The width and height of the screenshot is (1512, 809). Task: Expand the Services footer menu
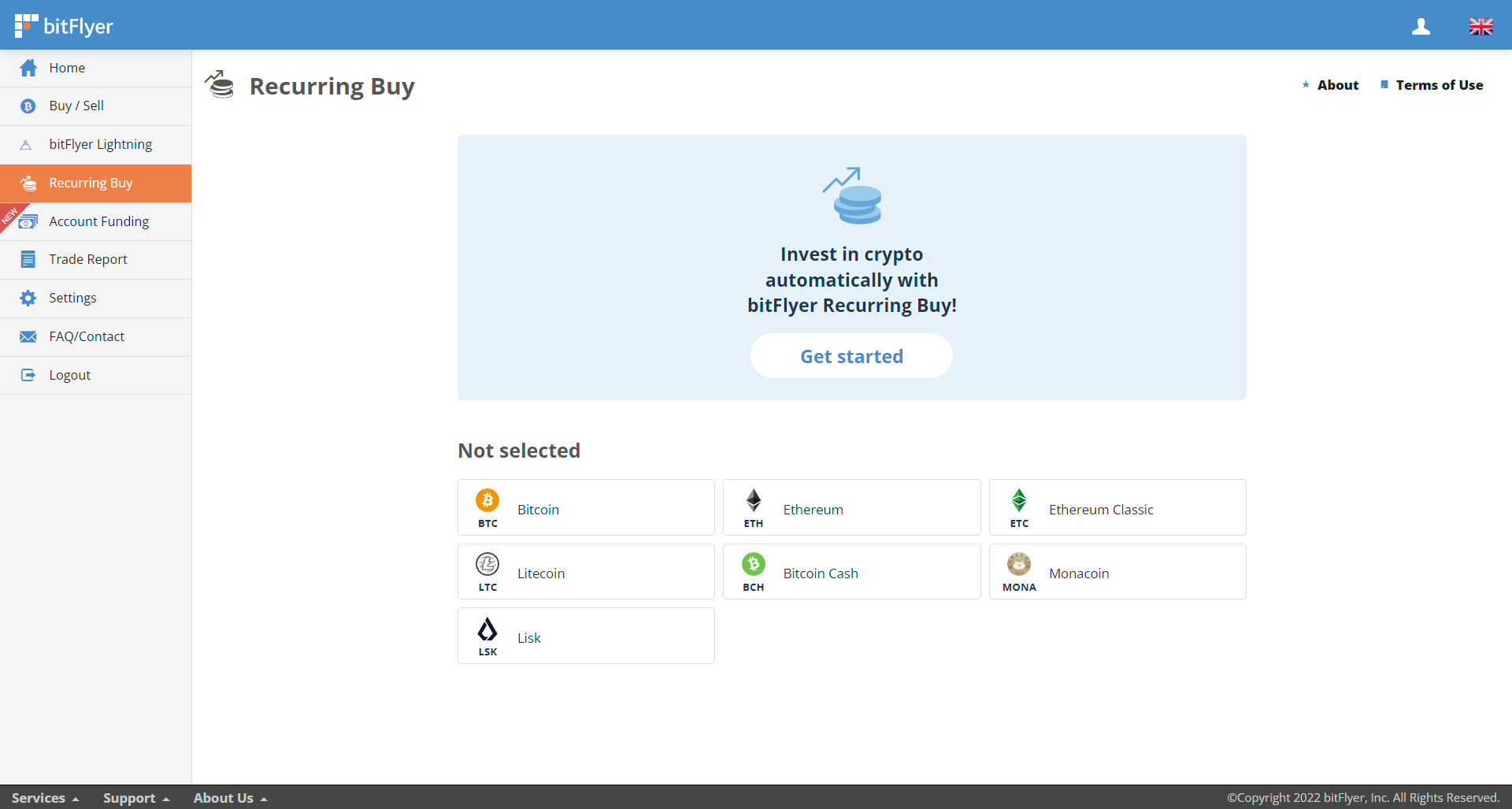(x=45, y=798)
